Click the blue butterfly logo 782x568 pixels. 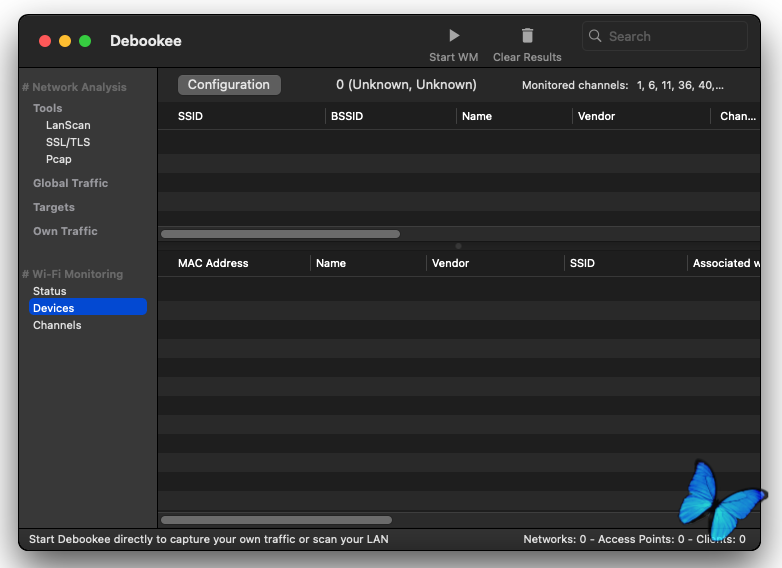(x=720, y=500)
